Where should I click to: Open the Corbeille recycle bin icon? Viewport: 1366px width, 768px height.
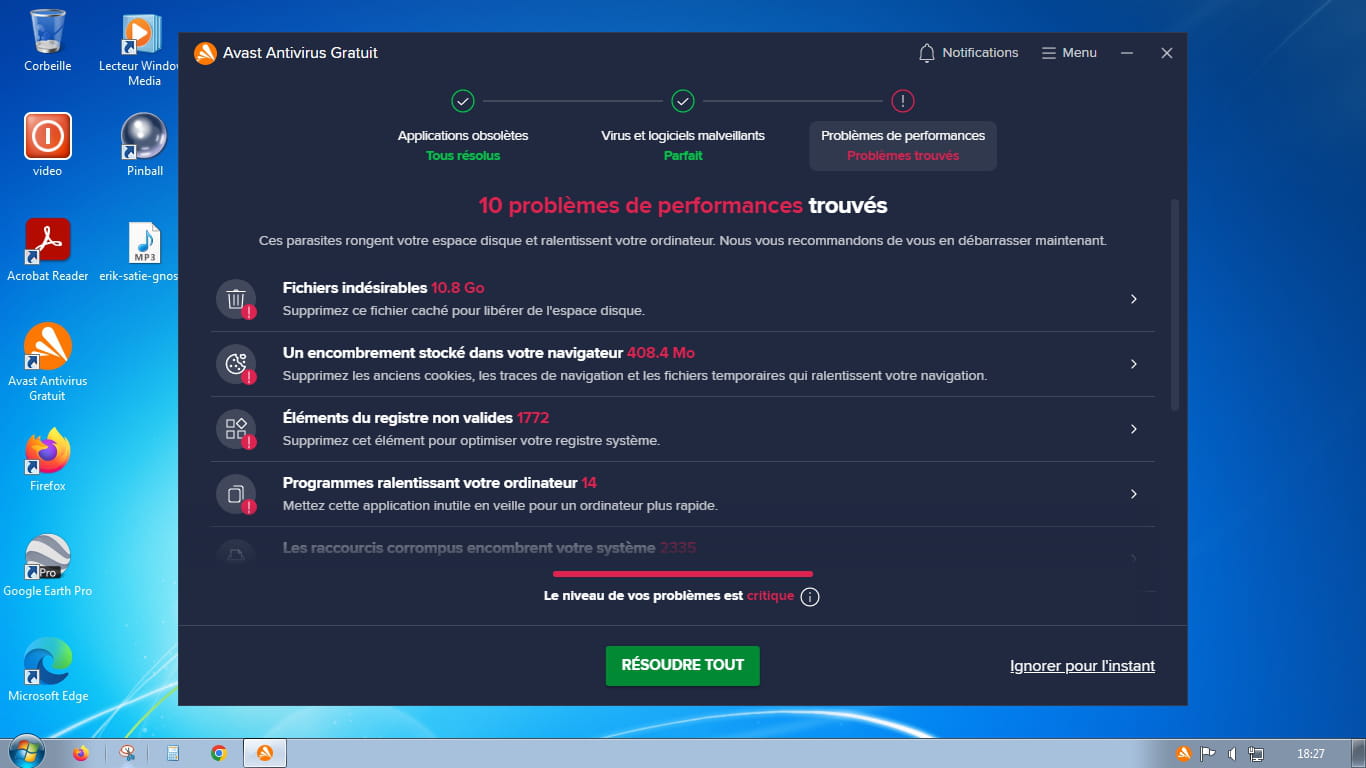47,40
